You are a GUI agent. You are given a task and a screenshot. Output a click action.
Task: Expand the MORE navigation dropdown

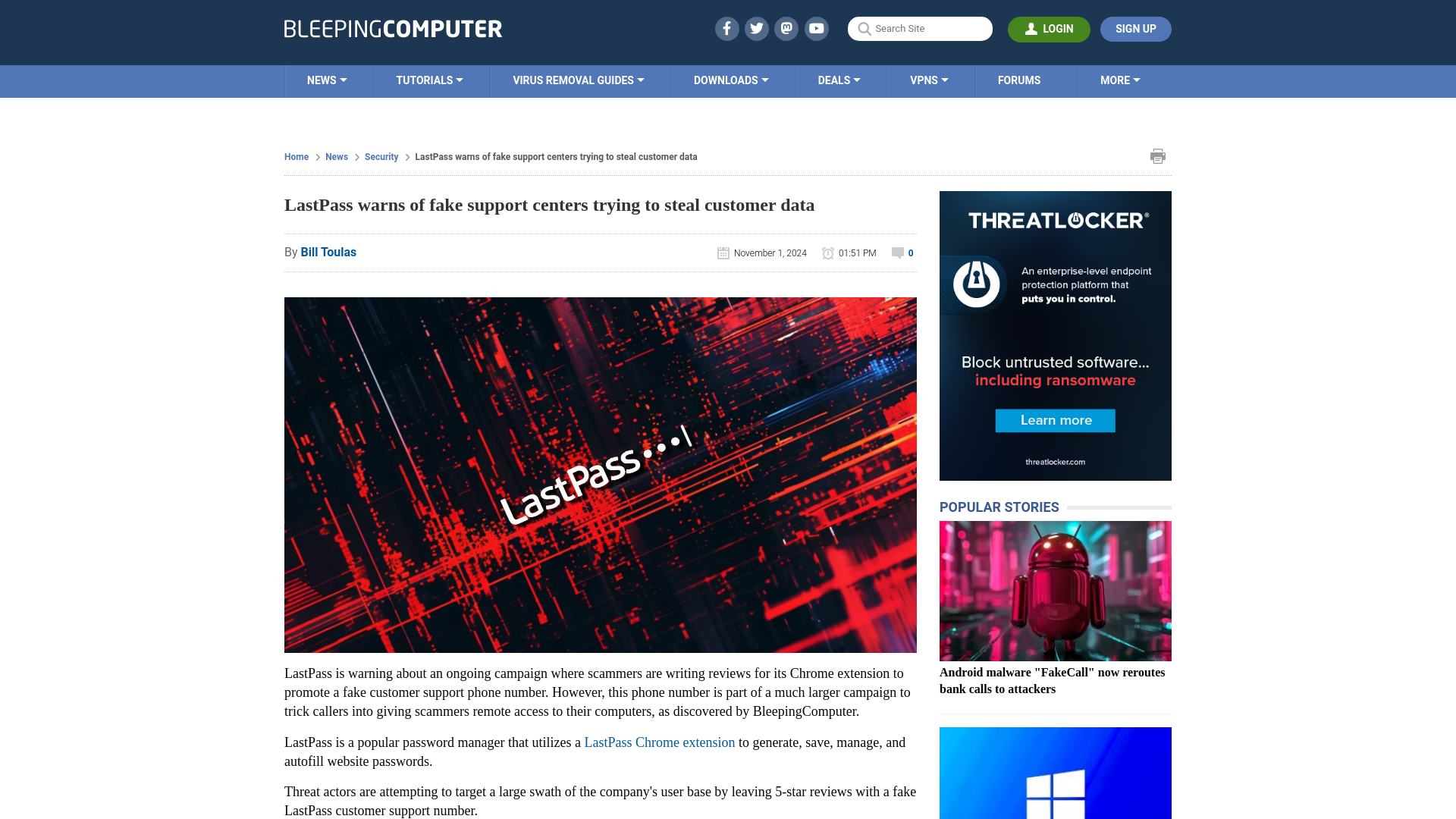click(x=1120, y=80)
